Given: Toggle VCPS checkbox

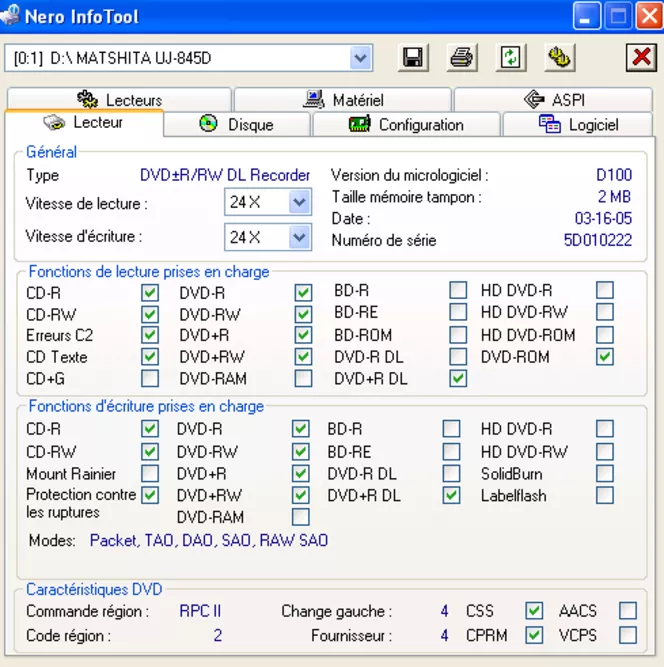Looking at the screenshot, I should point(628,635).
